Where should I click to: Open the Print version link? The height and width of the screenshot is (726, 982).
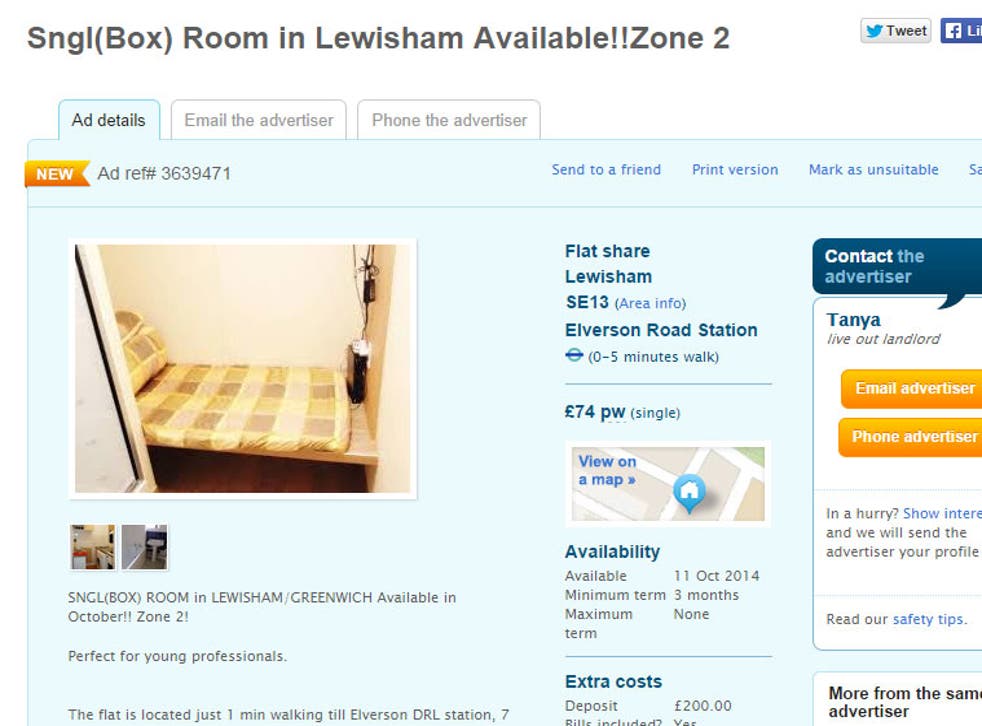[735, 170]
